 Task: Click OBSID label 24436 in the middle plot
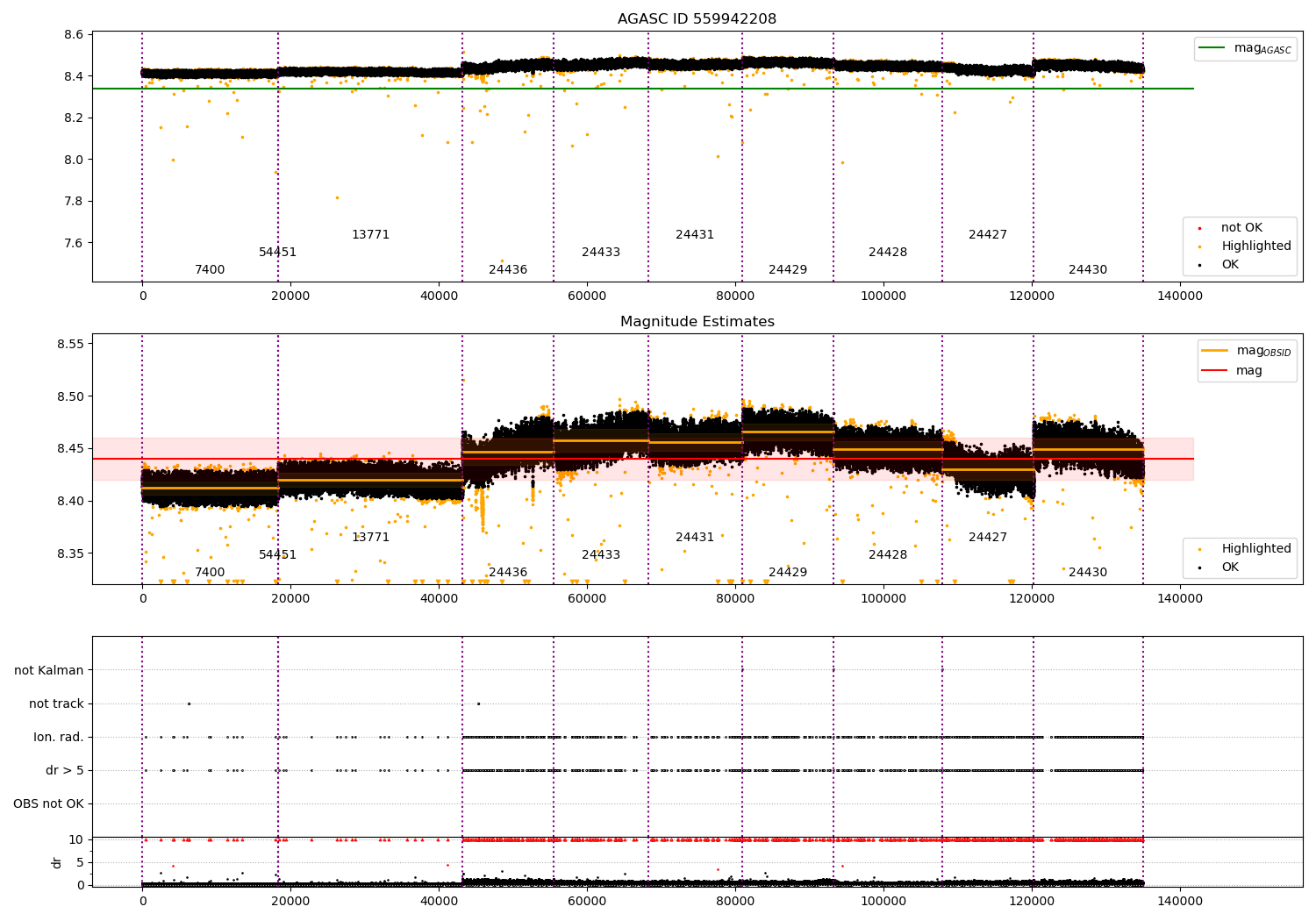508,573
